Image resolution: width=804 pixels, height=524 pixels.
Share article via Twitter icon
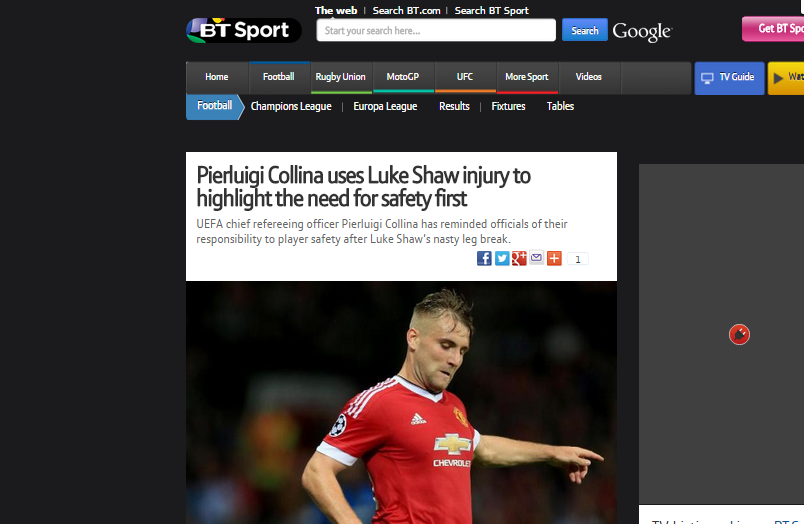click(502, 258)
